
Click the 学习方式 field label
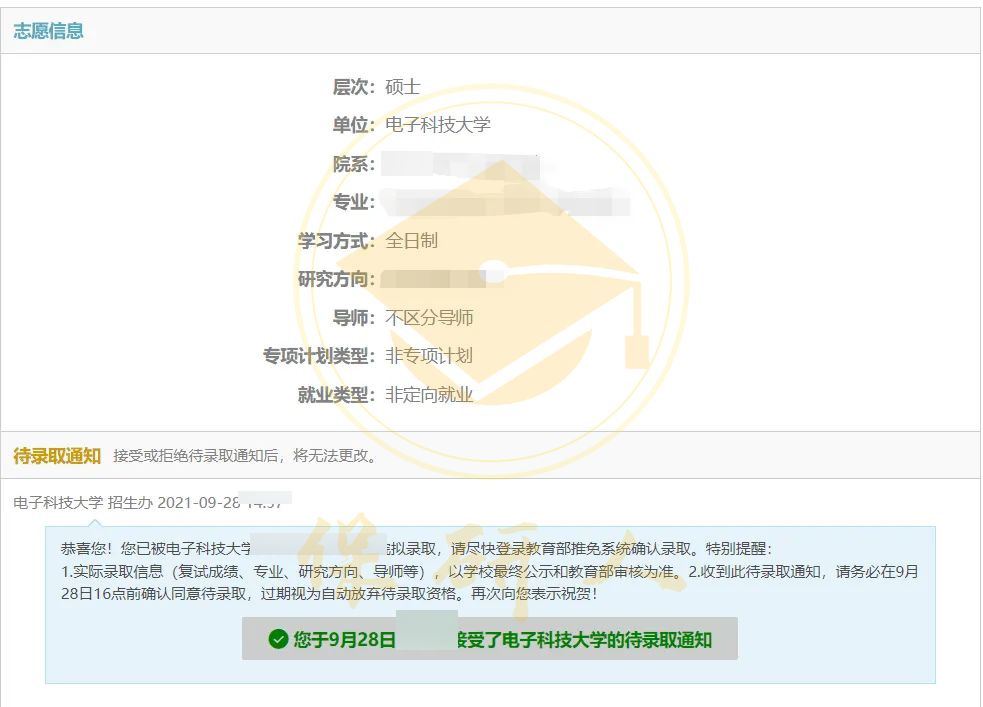(336, 241)
